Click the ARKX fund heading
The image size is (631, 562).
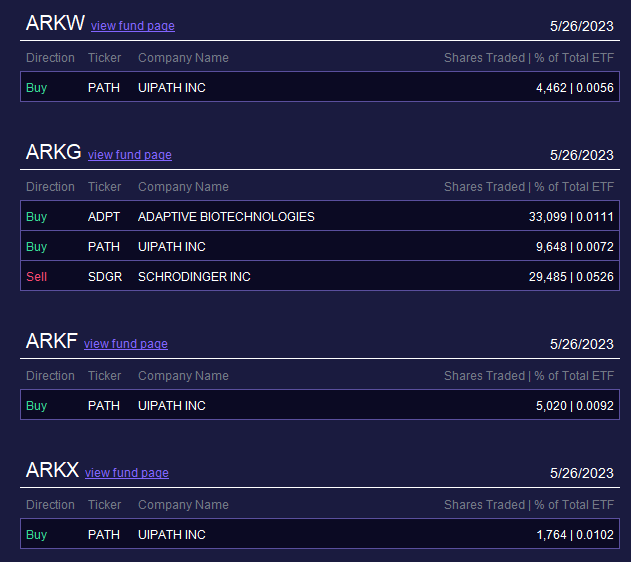[52, 470]
